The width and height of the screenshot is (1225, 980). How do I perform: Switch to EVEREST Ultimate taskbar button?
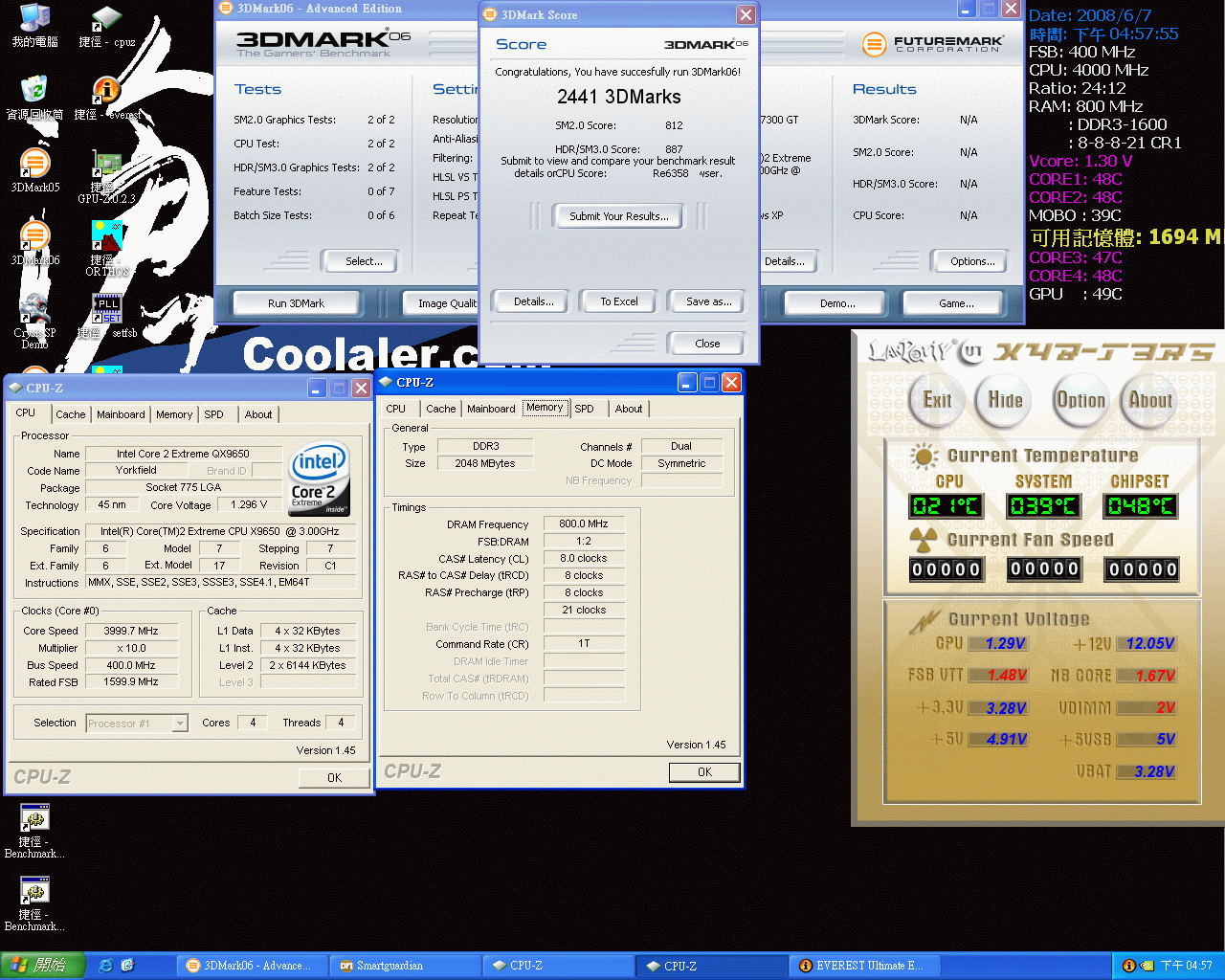(866, 966)
